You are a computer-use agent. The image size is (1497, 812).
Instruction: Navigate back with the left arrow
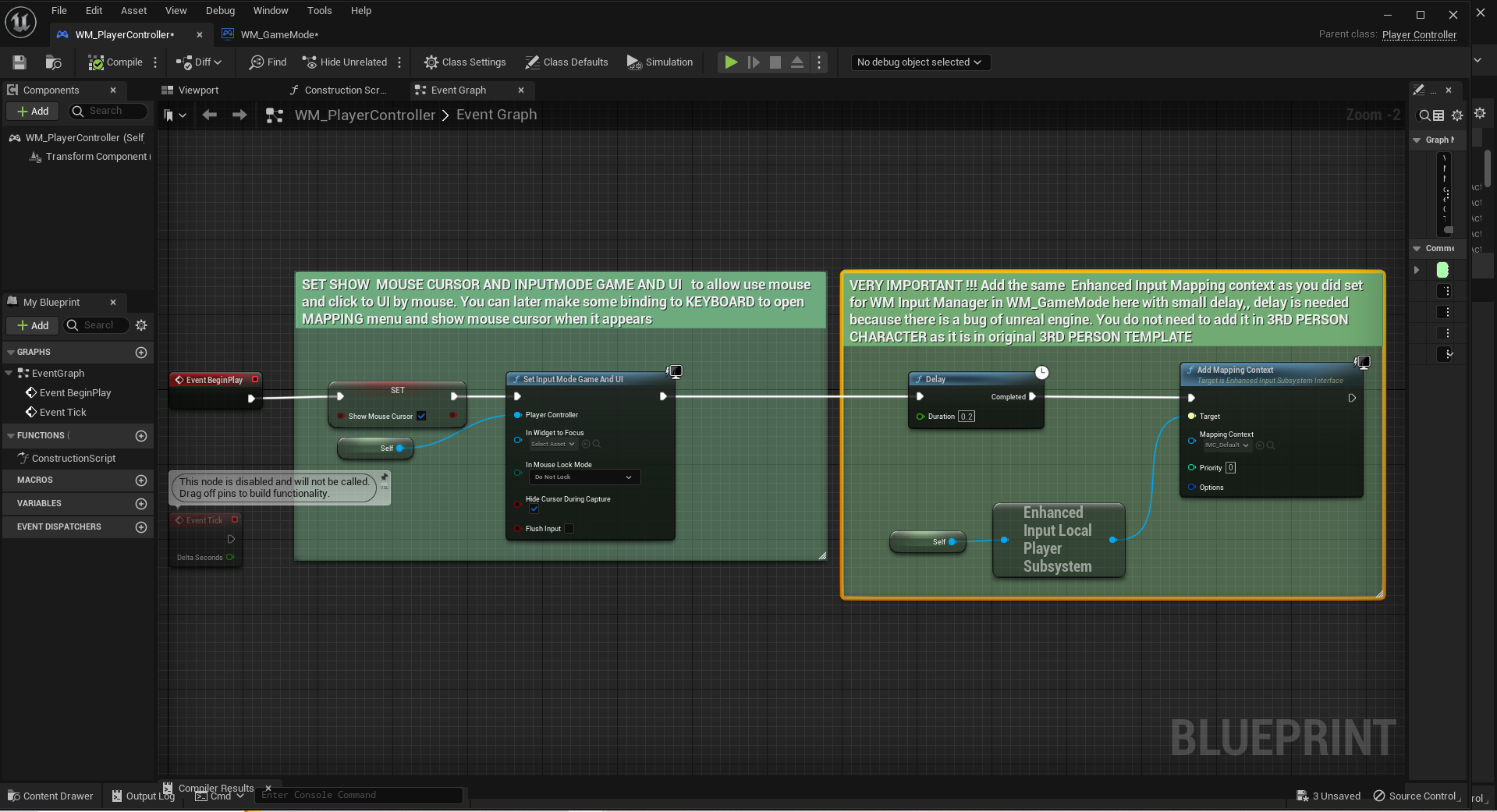pyautogui.click(x=209, y=115)
